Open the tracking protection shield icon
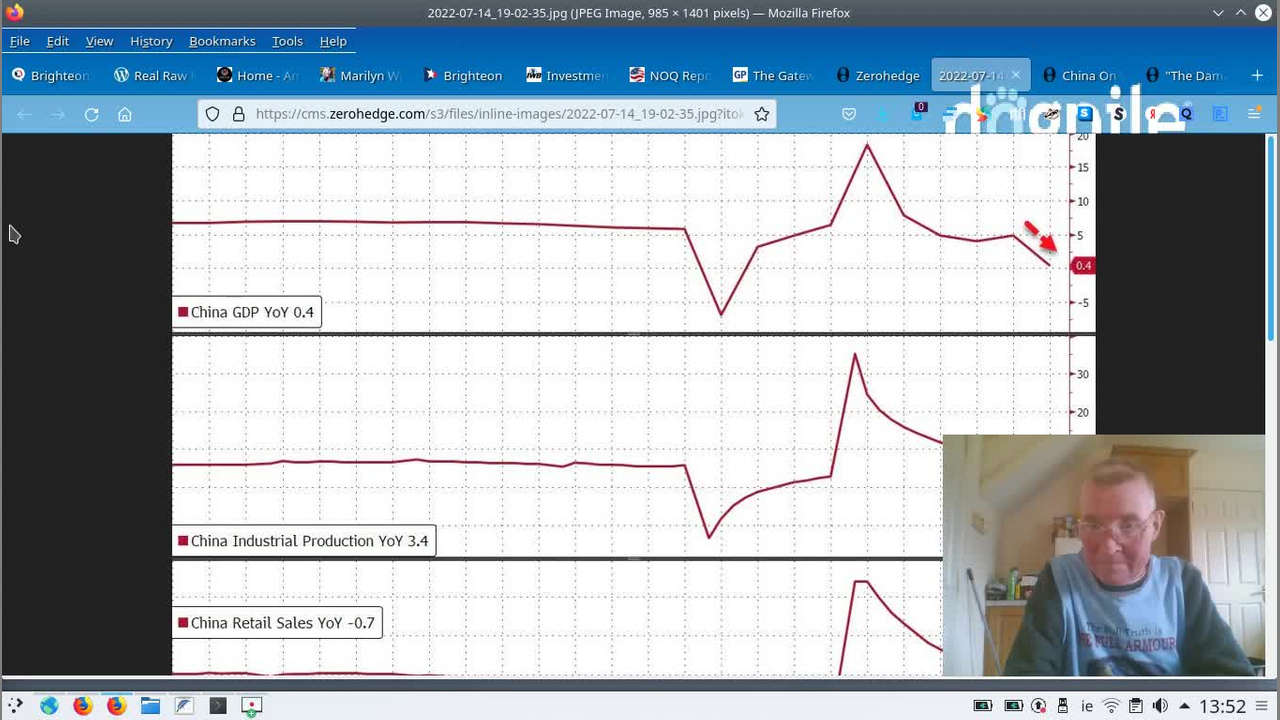This screenshot has width=1280, height=720. pos(212,114)
